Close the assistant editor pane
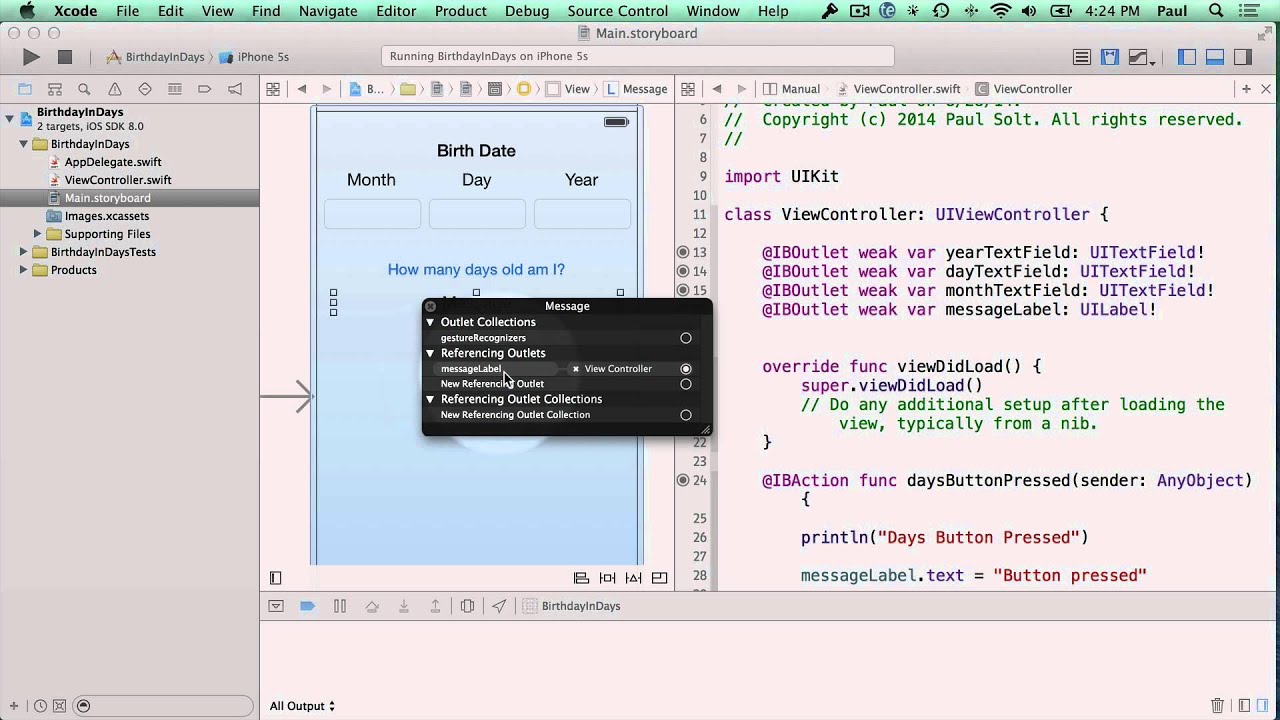Viewport: 1280px width, 720px height. click(x=1266, y=89)
